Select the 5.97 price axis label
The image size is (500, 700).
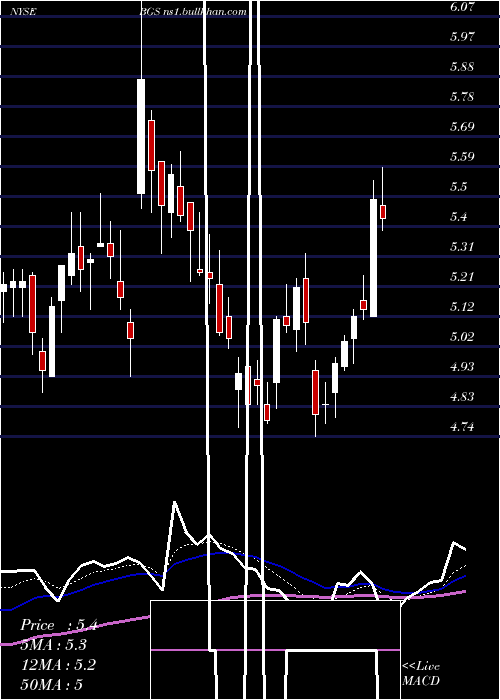point(462,36)
